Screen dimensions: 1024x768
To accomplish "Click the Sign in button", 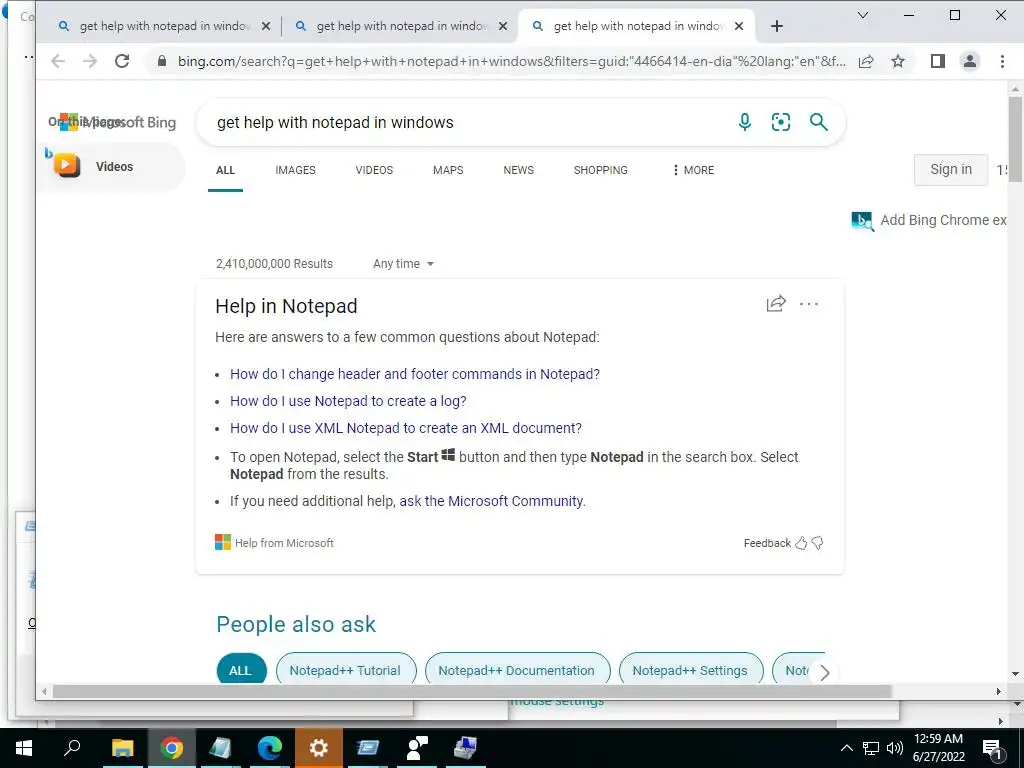I will click(x=951, y=170).
